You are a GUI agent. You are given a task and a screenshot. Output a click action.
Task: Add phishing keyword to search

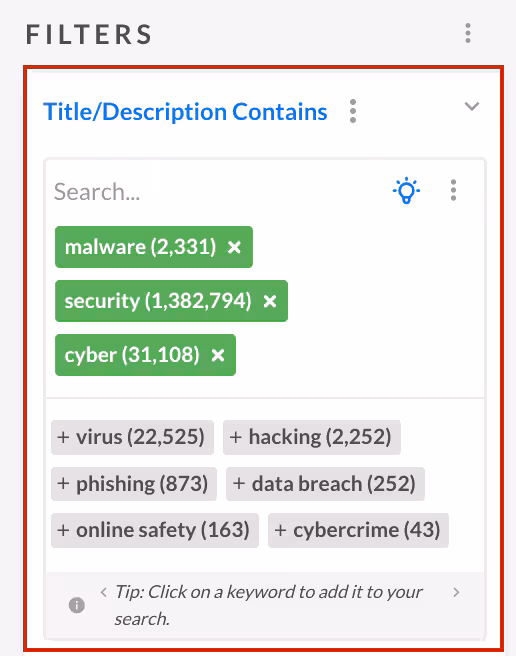[134, 484]
